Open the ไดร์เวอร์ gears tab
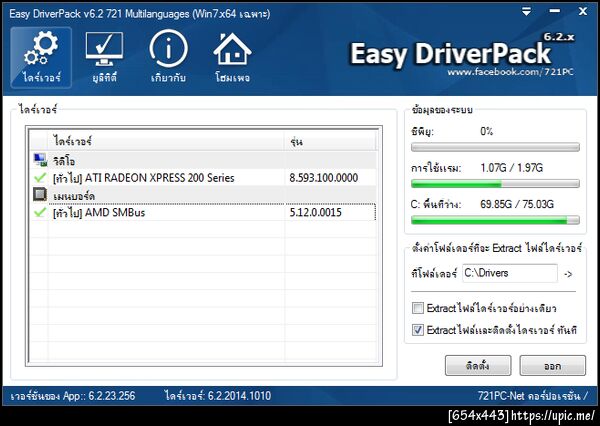 click(x=41, y=57)
